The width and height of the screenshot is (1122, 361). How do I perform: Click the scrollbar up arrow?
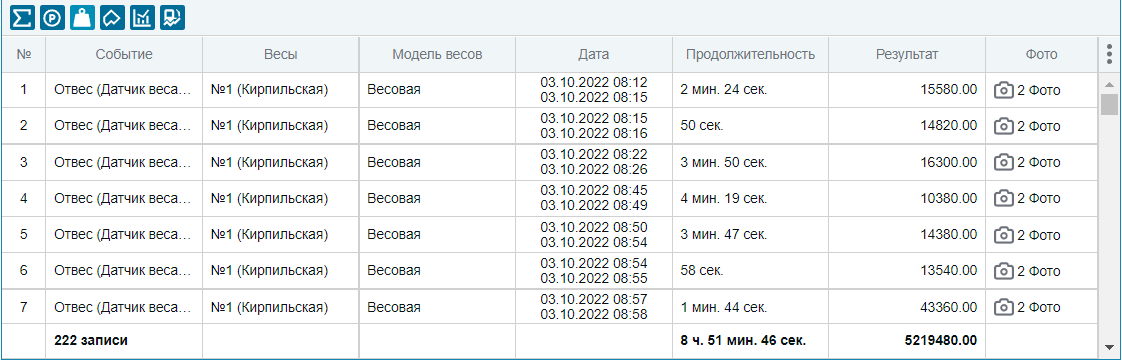[x=1109, y=85]
